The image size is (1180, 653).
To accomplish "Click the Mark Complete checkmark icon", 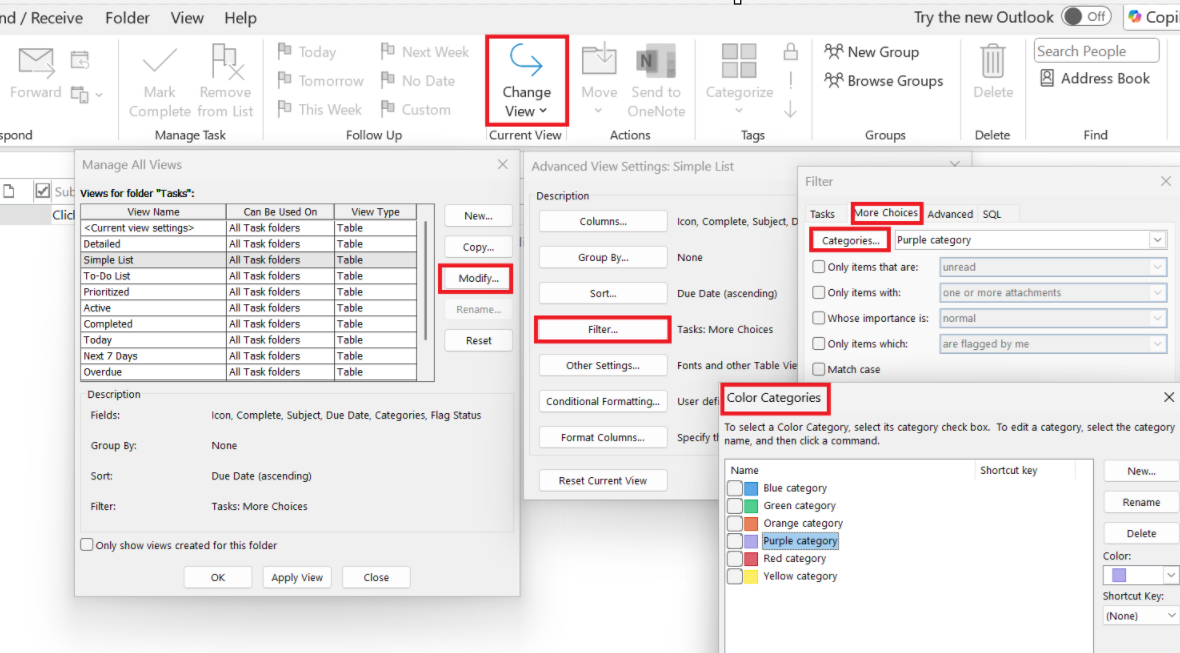I will tap(160, 62).
